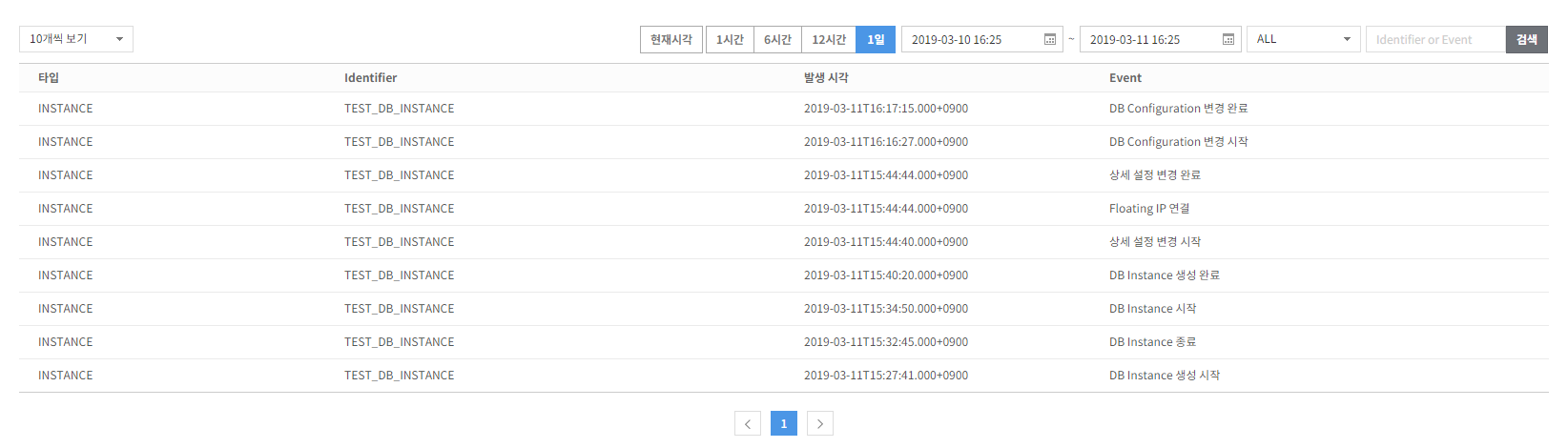This screenshot has width=1568, height=448.
Task: Focus the Identifier or Event search field
Action: 1435,39
